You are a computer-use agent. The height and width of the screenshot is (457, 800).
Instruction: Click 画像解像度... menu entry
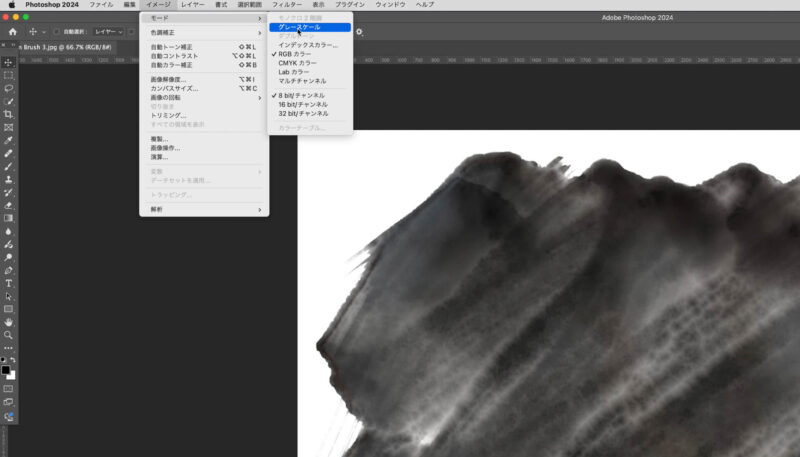point(168,80)
